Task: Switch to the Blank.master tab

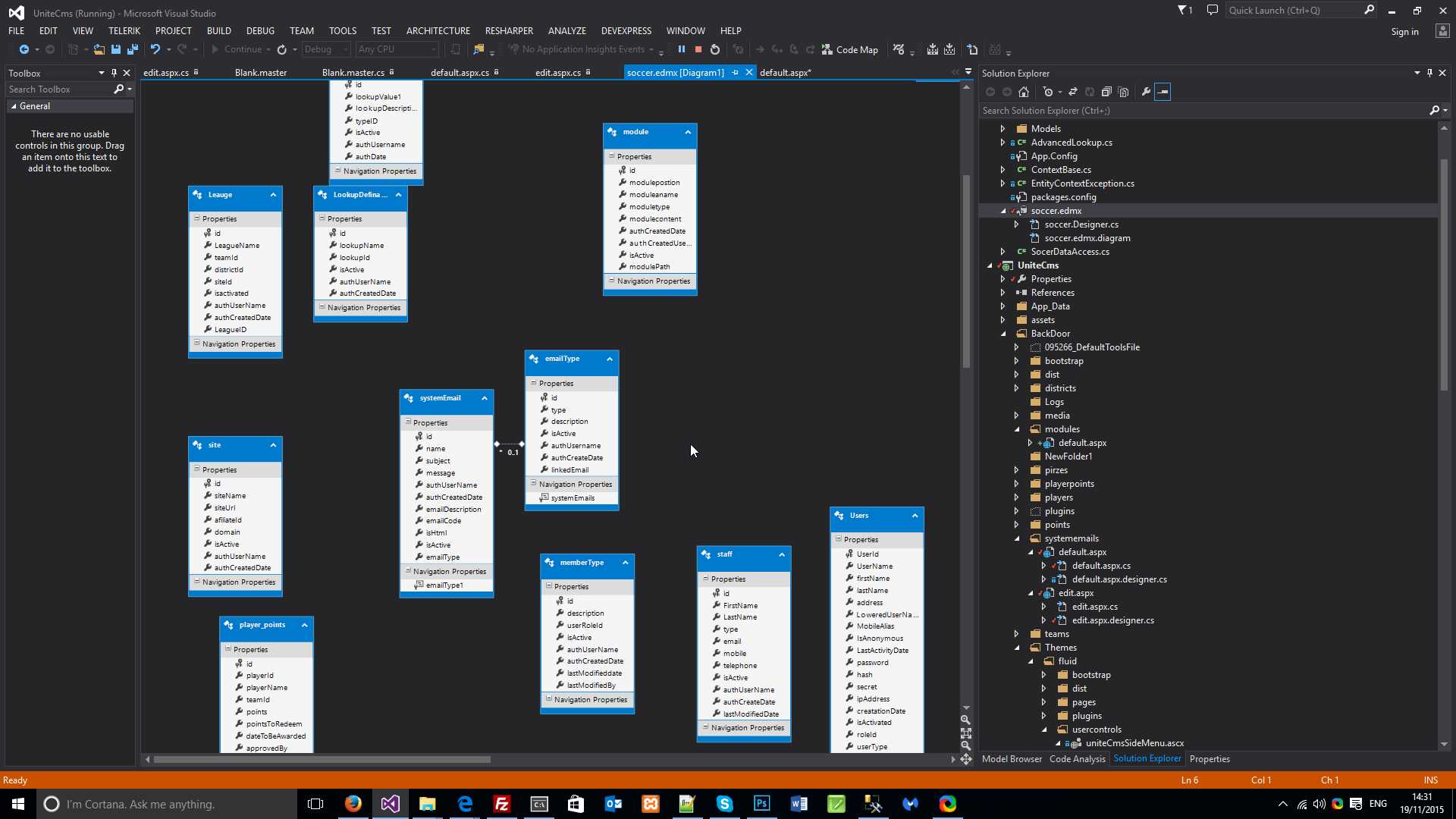Action: 260,73
